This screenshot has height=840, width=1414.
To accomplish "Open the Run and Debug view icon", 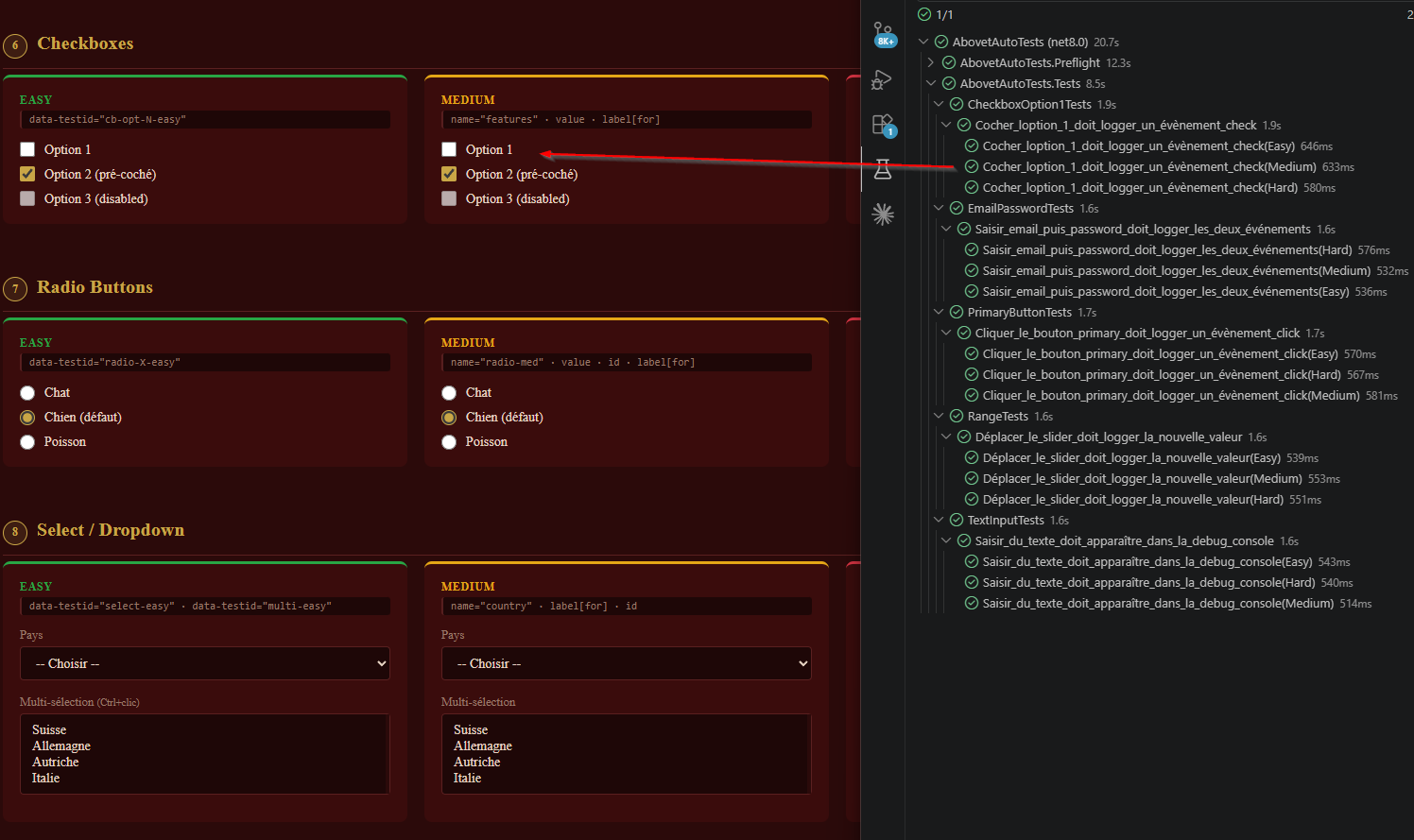I will pyautogui.click(x=882, y=80).
